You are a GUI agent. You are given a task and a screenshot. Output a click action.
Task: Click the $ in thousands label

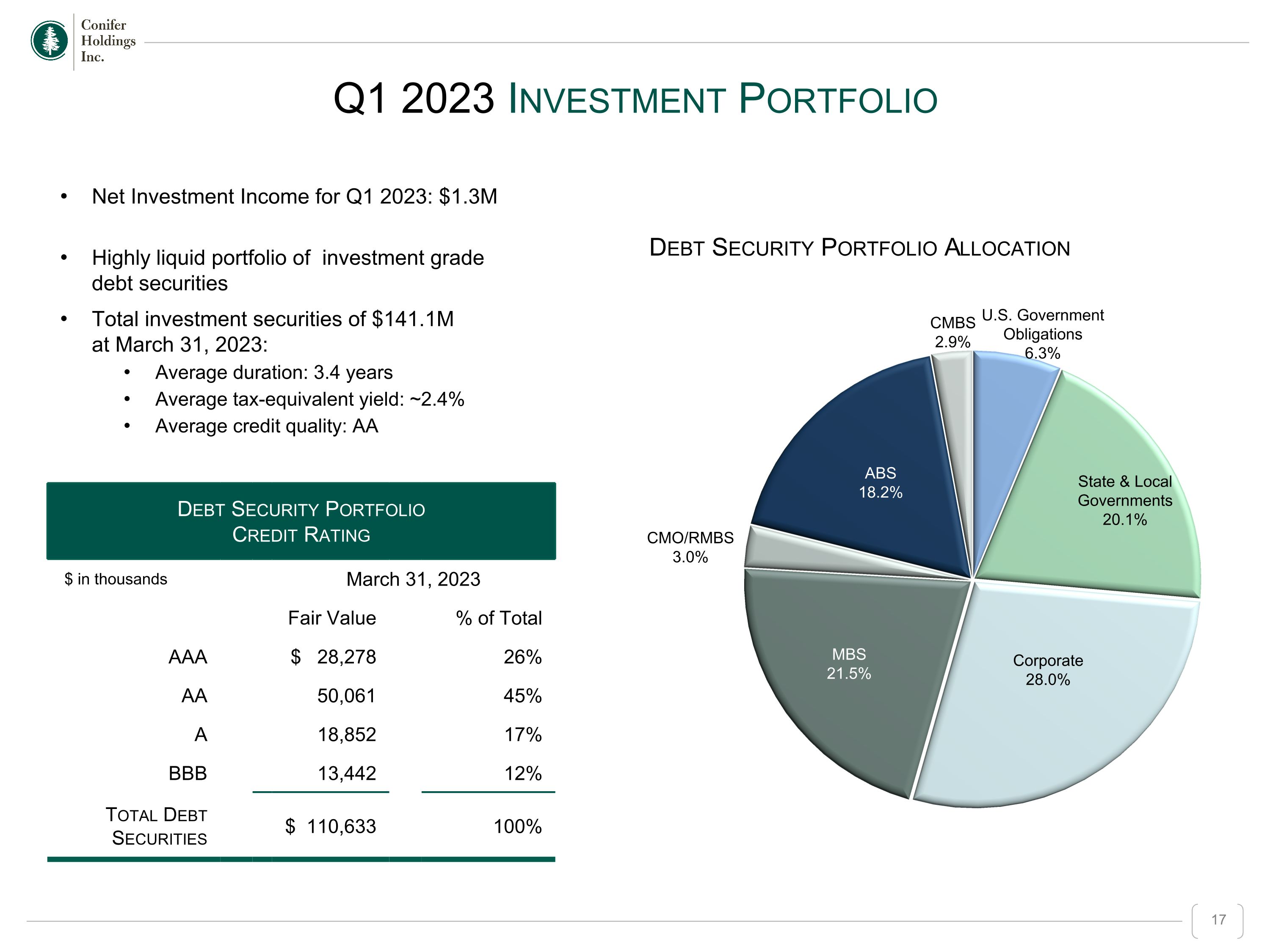pos(116,579)
